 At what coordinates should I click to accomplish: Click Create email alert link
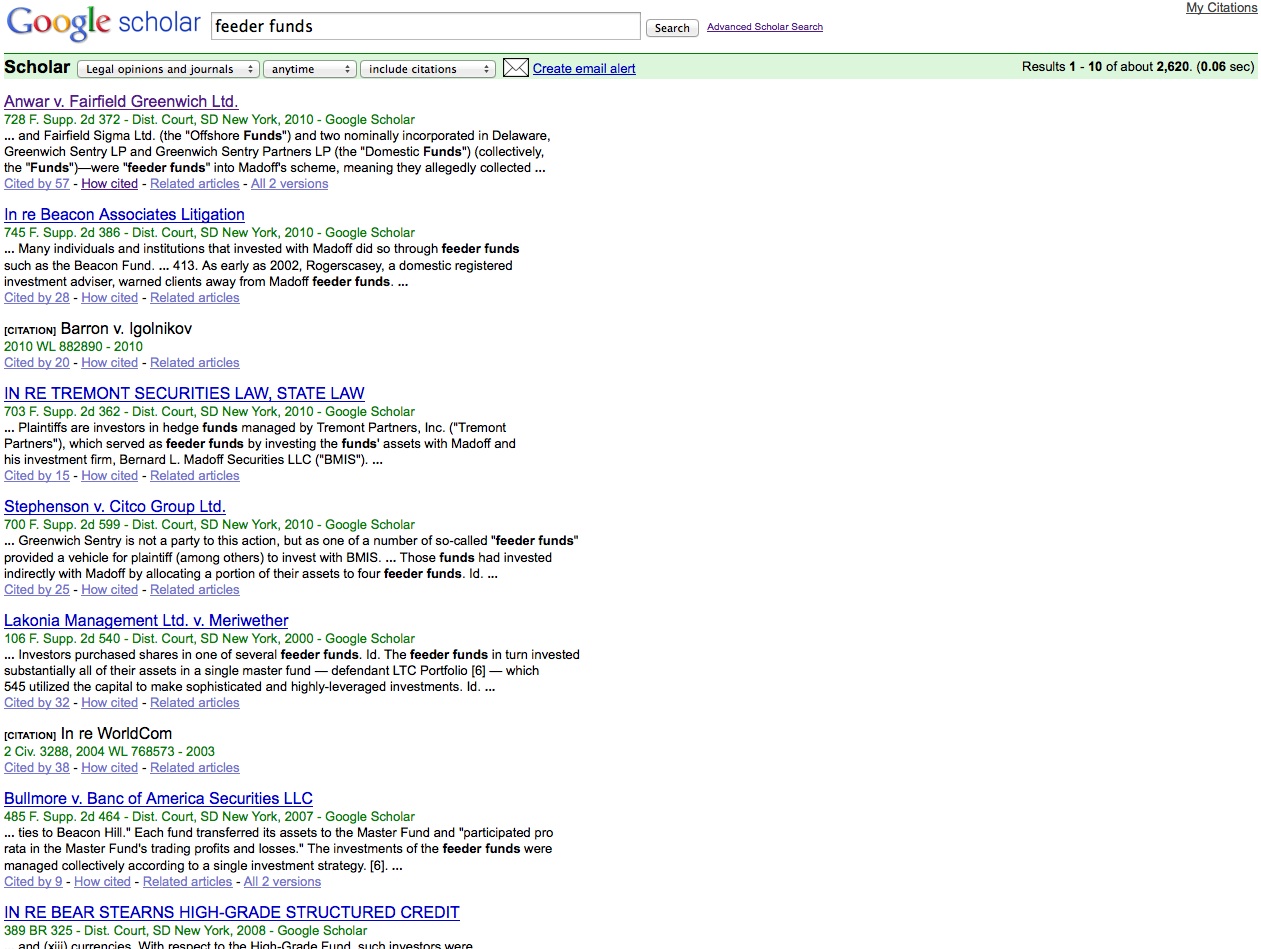tap(584, 69)
